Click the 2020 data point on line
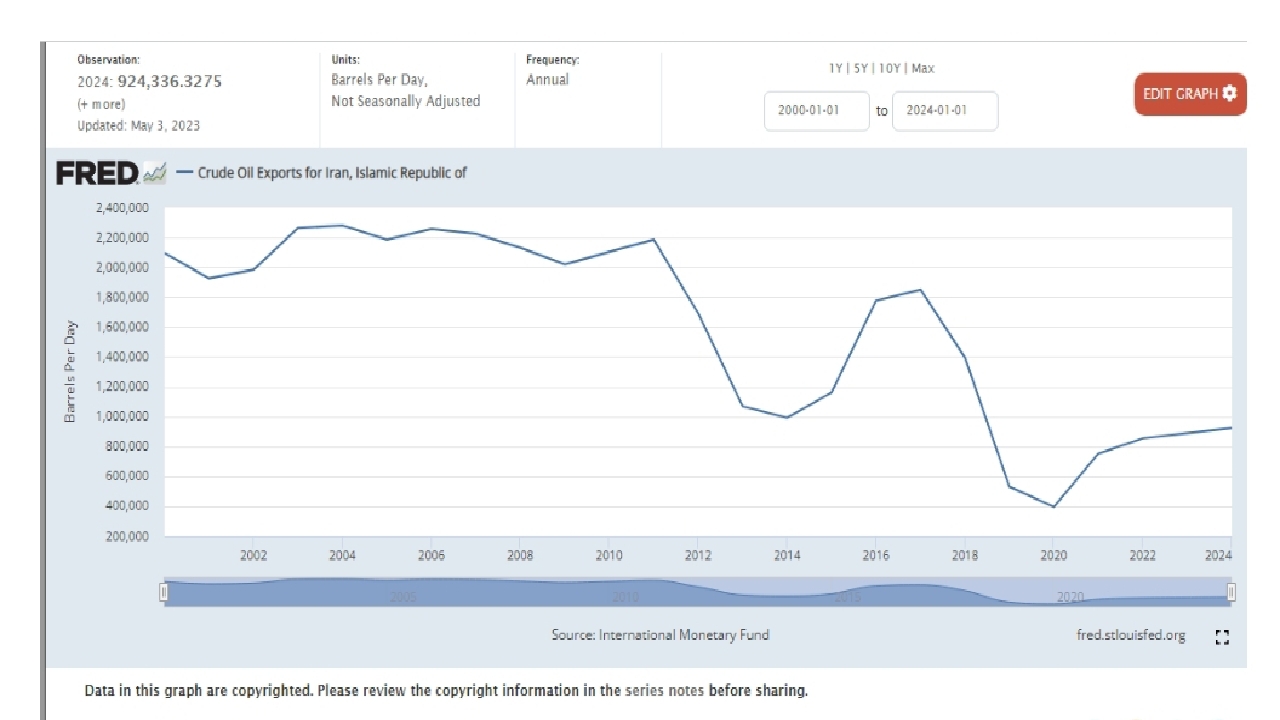The width and height of the screenshot is (1280, 720). tap(1053, 506)
